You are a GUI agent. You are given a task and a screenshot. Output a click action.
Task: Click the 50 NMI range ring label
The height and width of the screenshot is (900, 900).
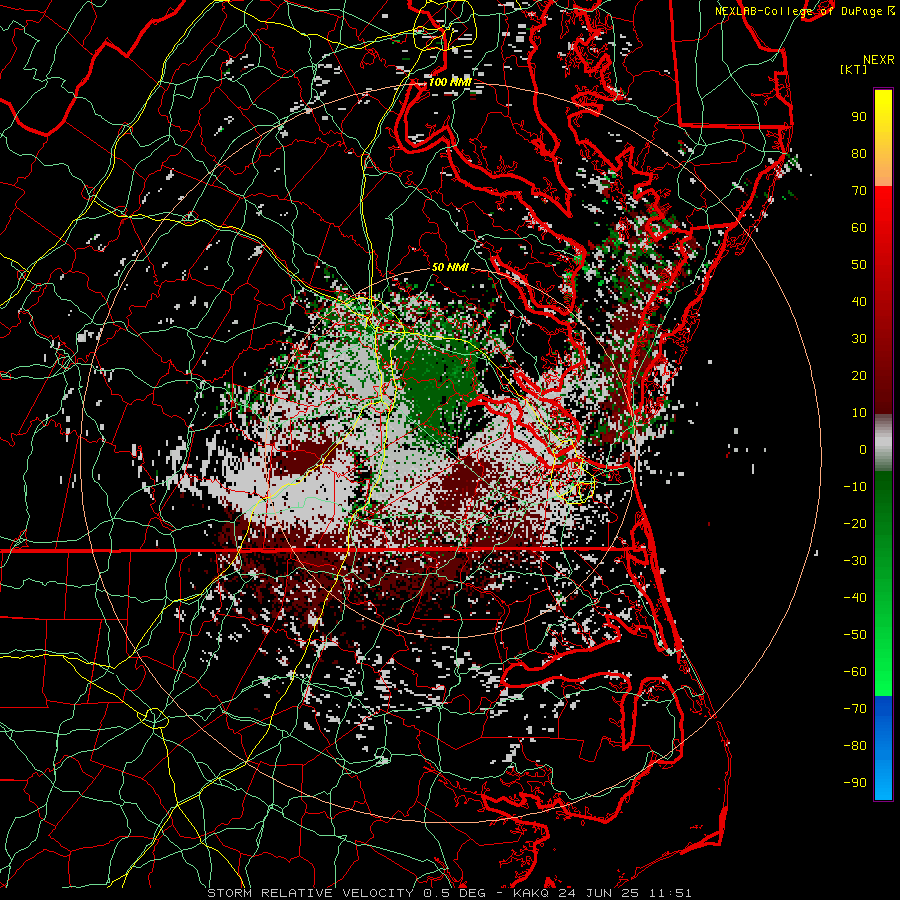click(x=450, y=267)
